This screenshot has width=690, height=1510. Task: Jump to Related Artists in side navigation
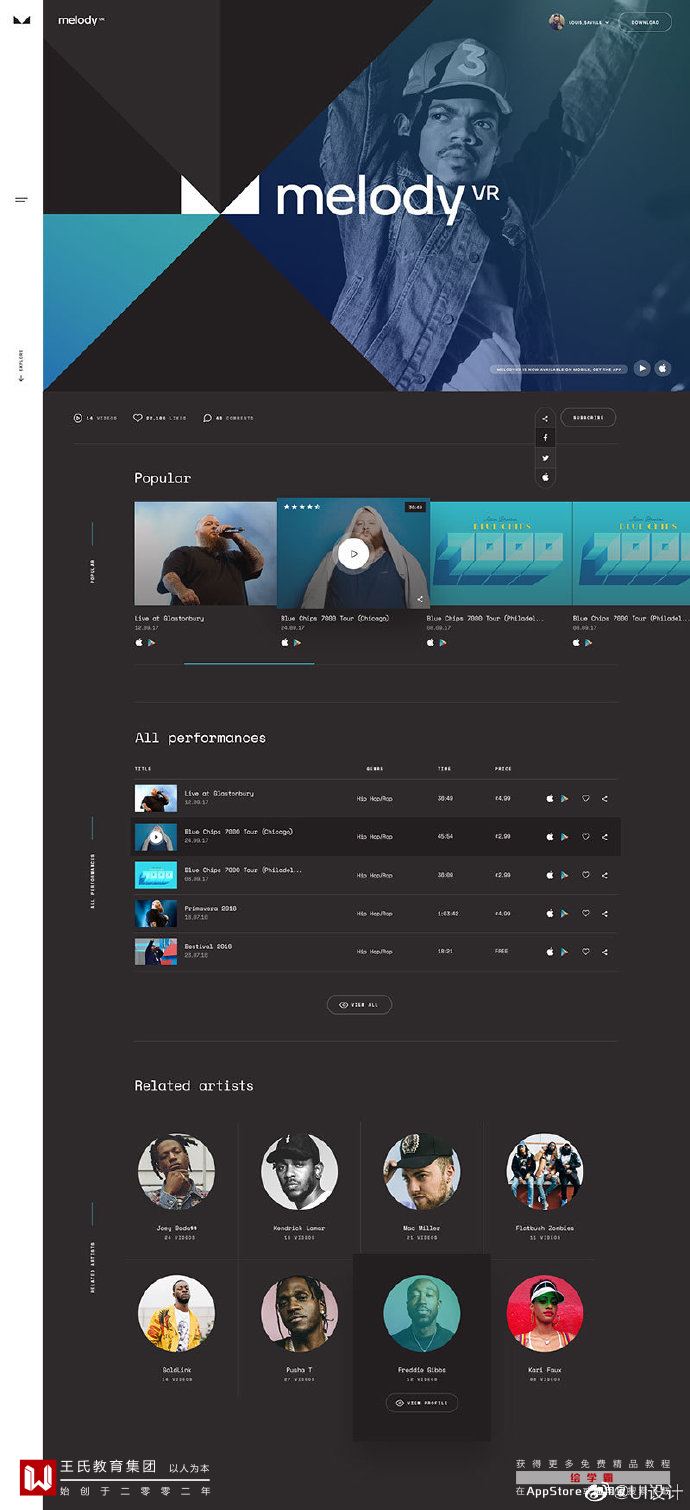[93, 1268]
